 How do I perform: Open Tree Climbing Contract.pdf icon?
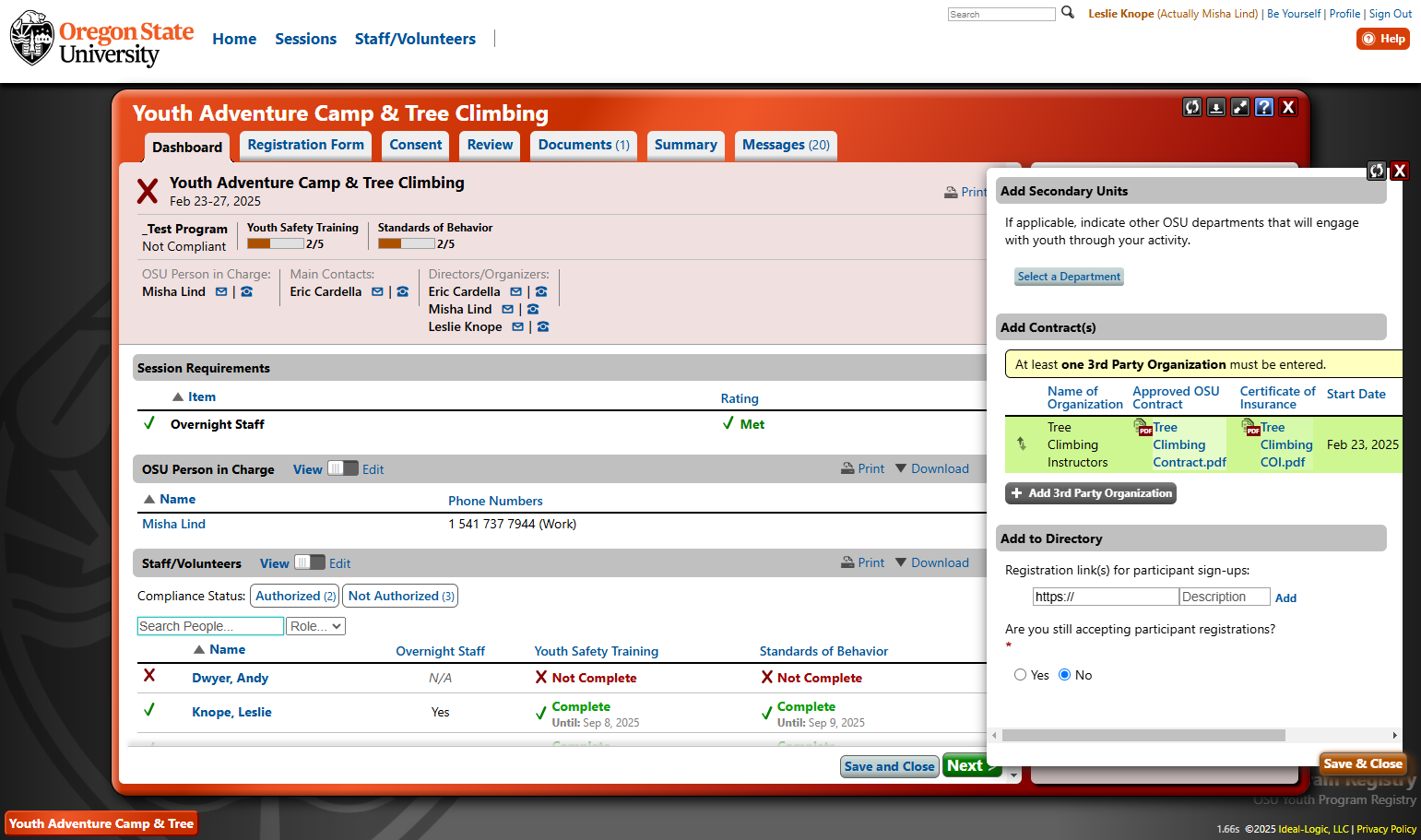(1143, 427)
